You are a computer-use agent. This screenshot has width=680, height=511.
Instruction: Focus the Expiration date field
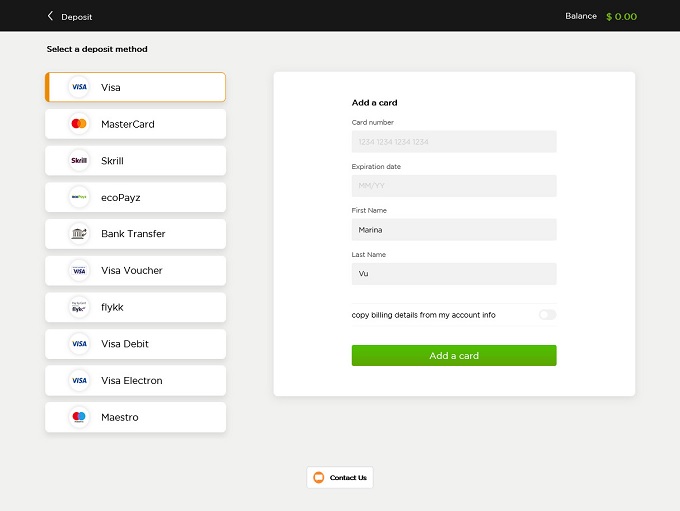click(454, 186)
